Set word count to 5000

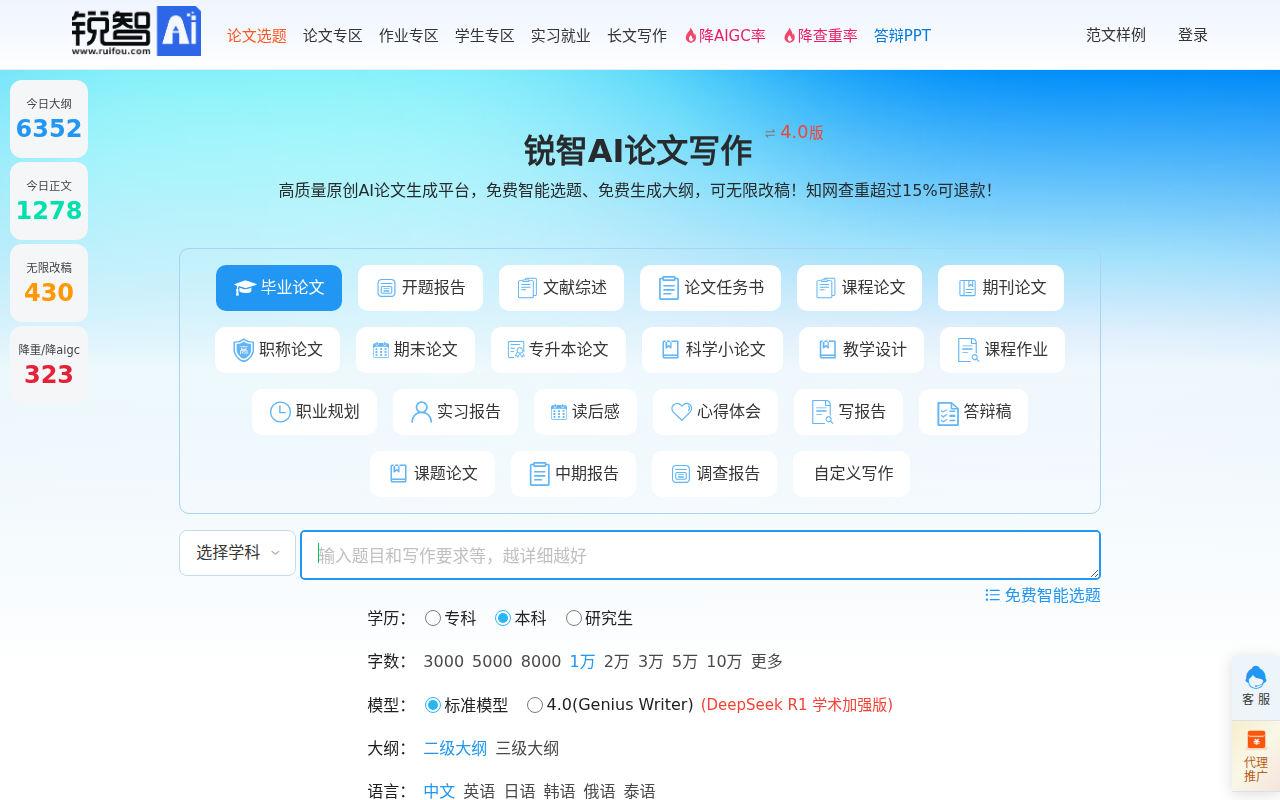pos(492,662)
